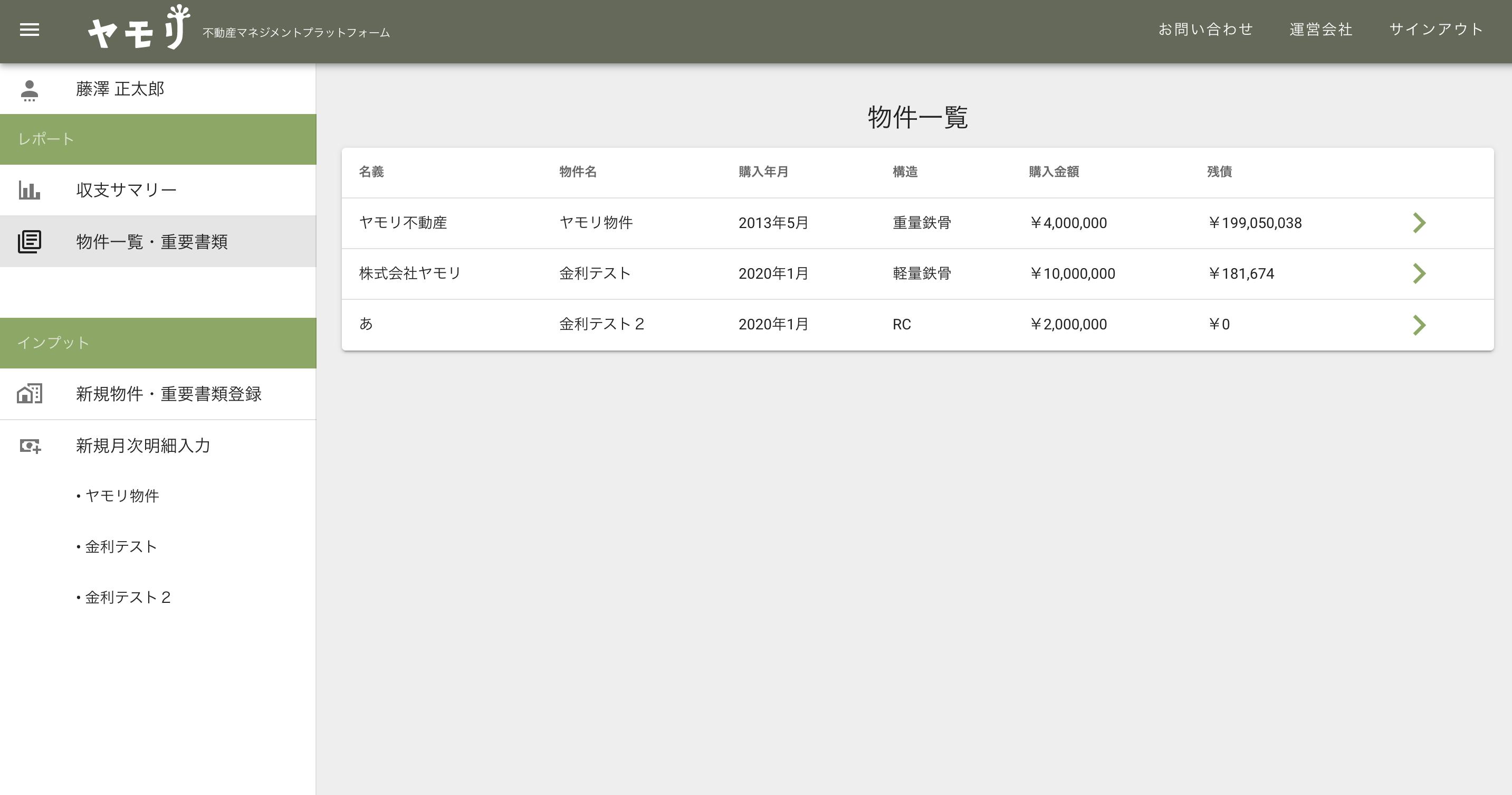Click the 残債 column header
The image size is (1512, 795).
click(1220, 172)
